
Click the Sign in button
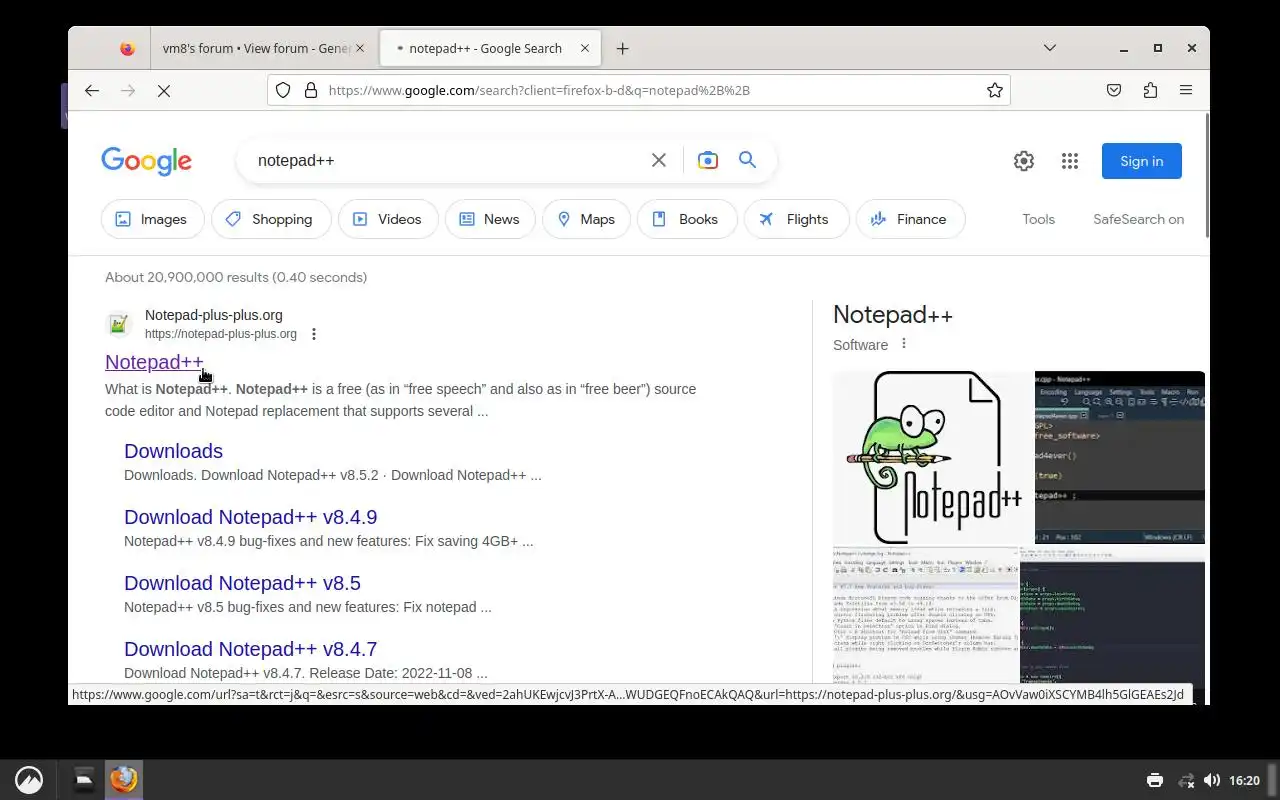click(1142, 161)
